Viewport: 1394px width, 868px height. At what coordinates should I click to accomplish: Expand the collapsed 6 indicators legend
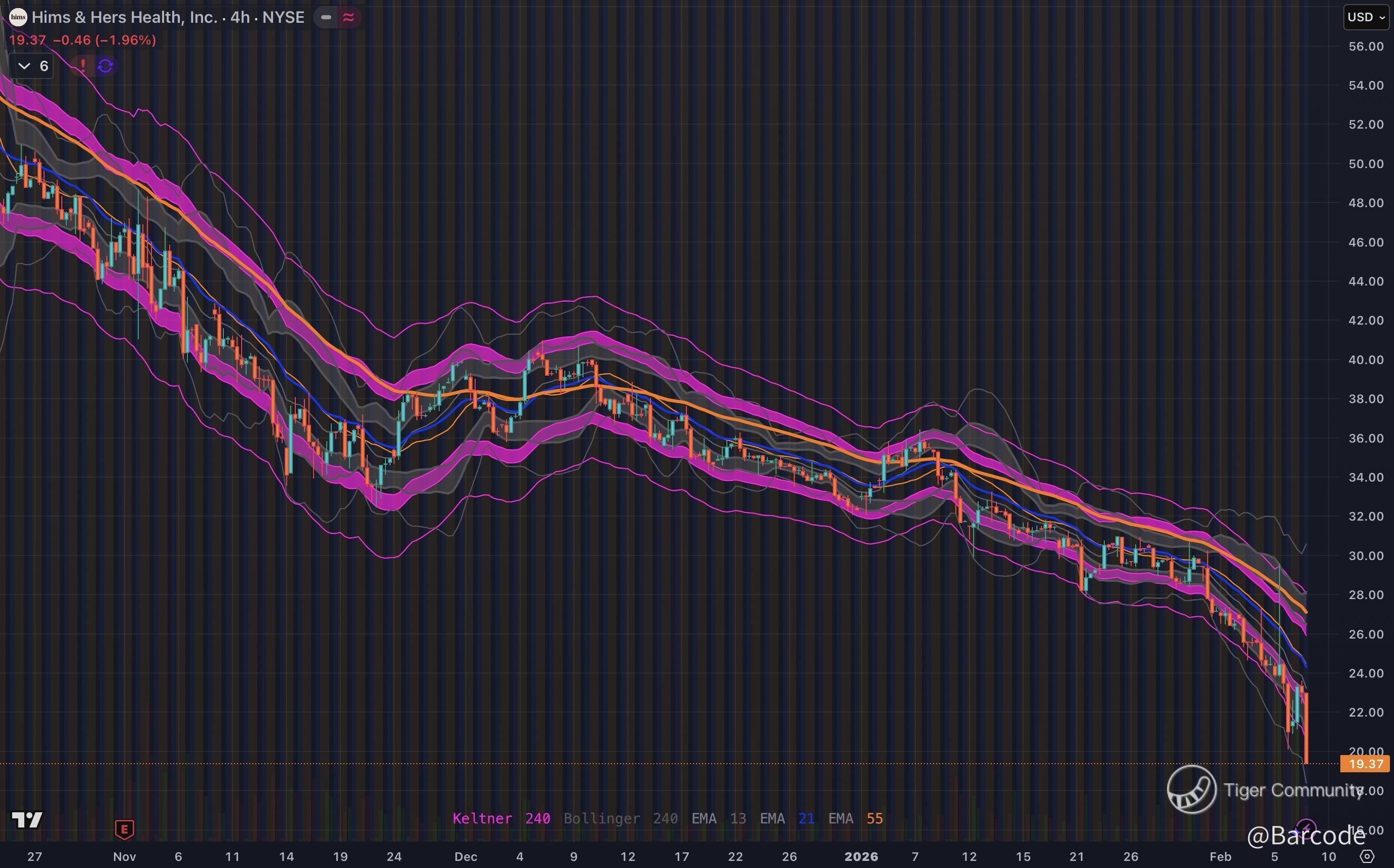tap(32, 66)
